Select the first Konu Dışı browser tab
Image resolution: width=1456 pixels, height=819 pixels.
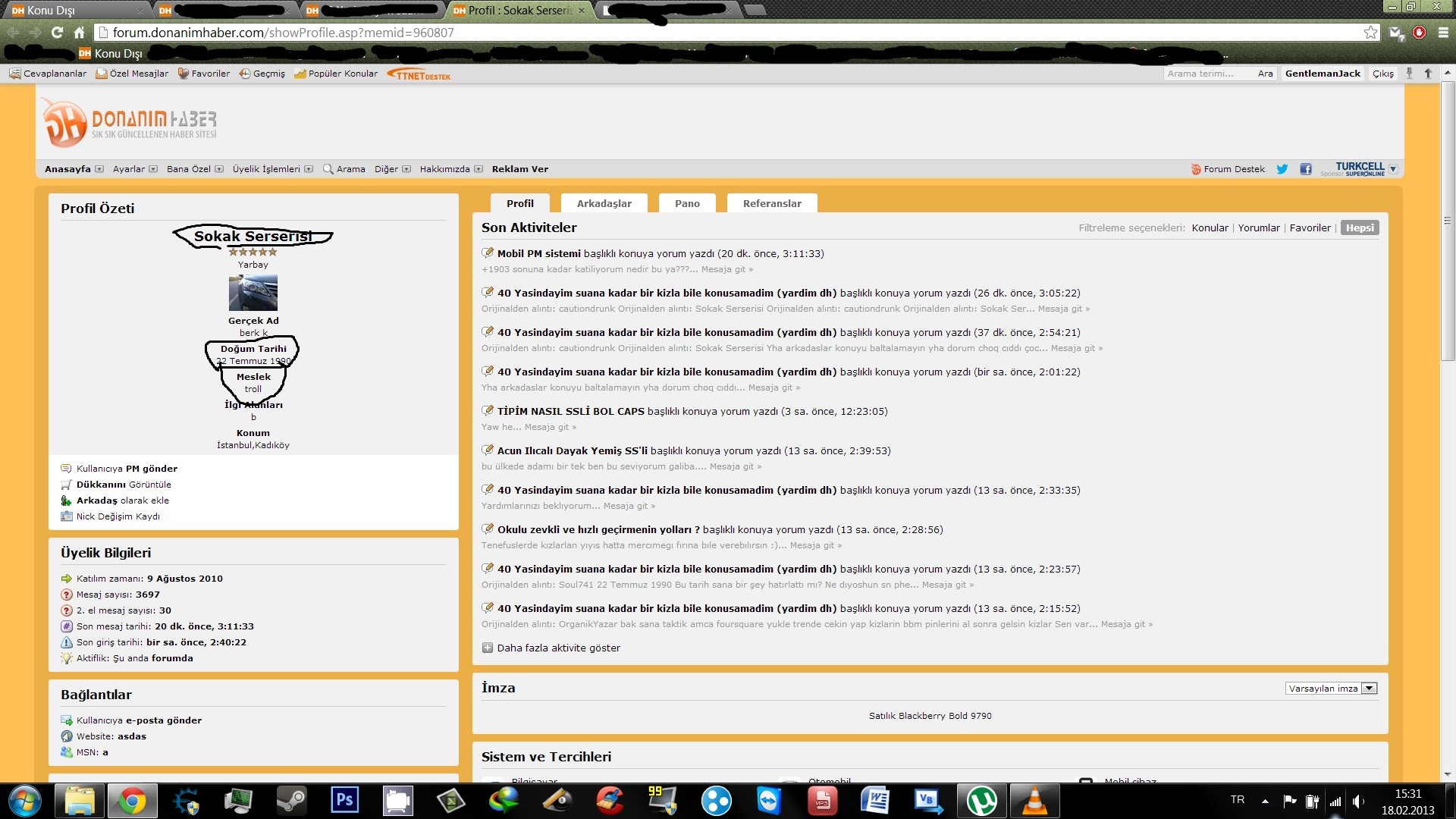(76, 11)
